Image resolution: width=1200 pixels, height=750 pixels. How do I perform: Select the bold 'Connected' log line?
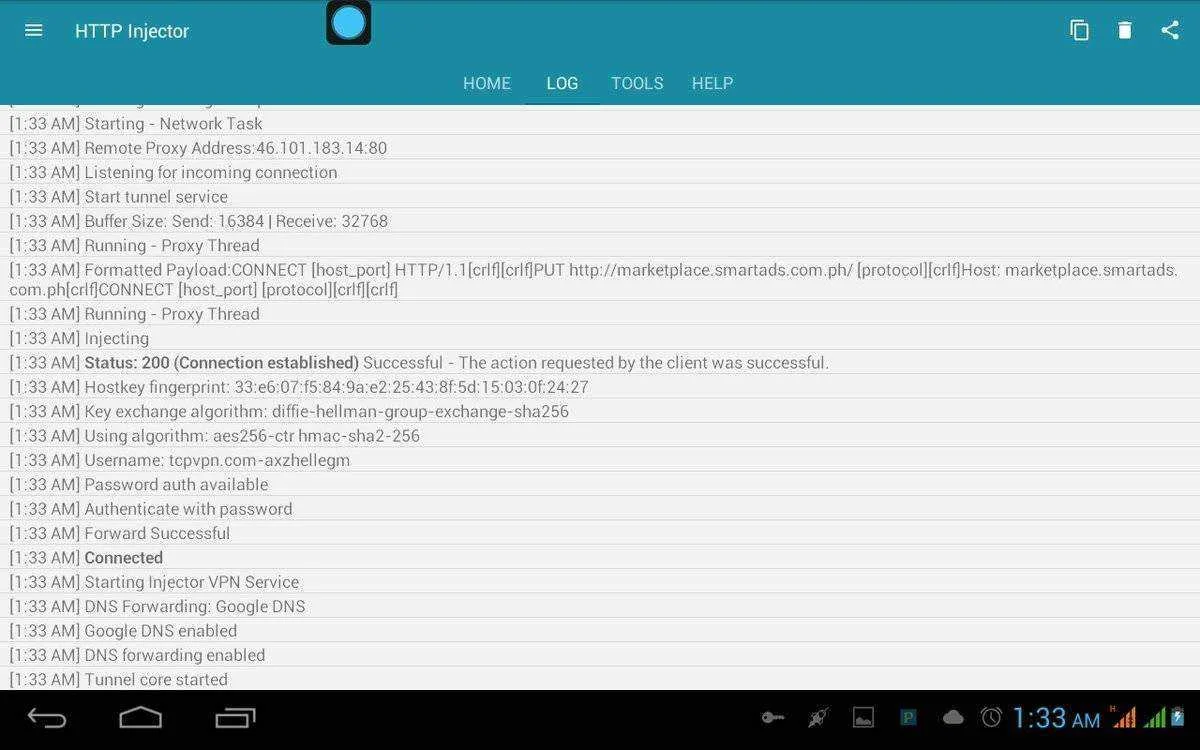(600, 558)
